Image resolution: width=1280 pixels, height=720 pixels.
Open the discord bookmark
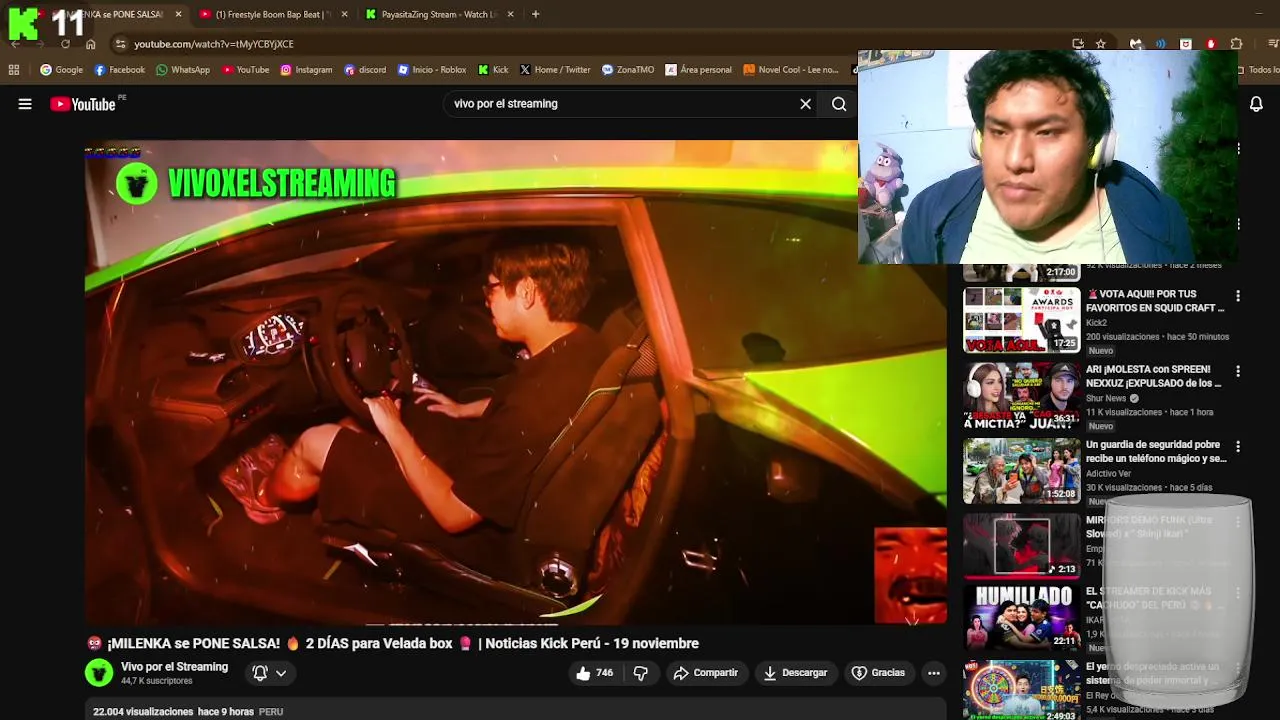click(365, 70)
